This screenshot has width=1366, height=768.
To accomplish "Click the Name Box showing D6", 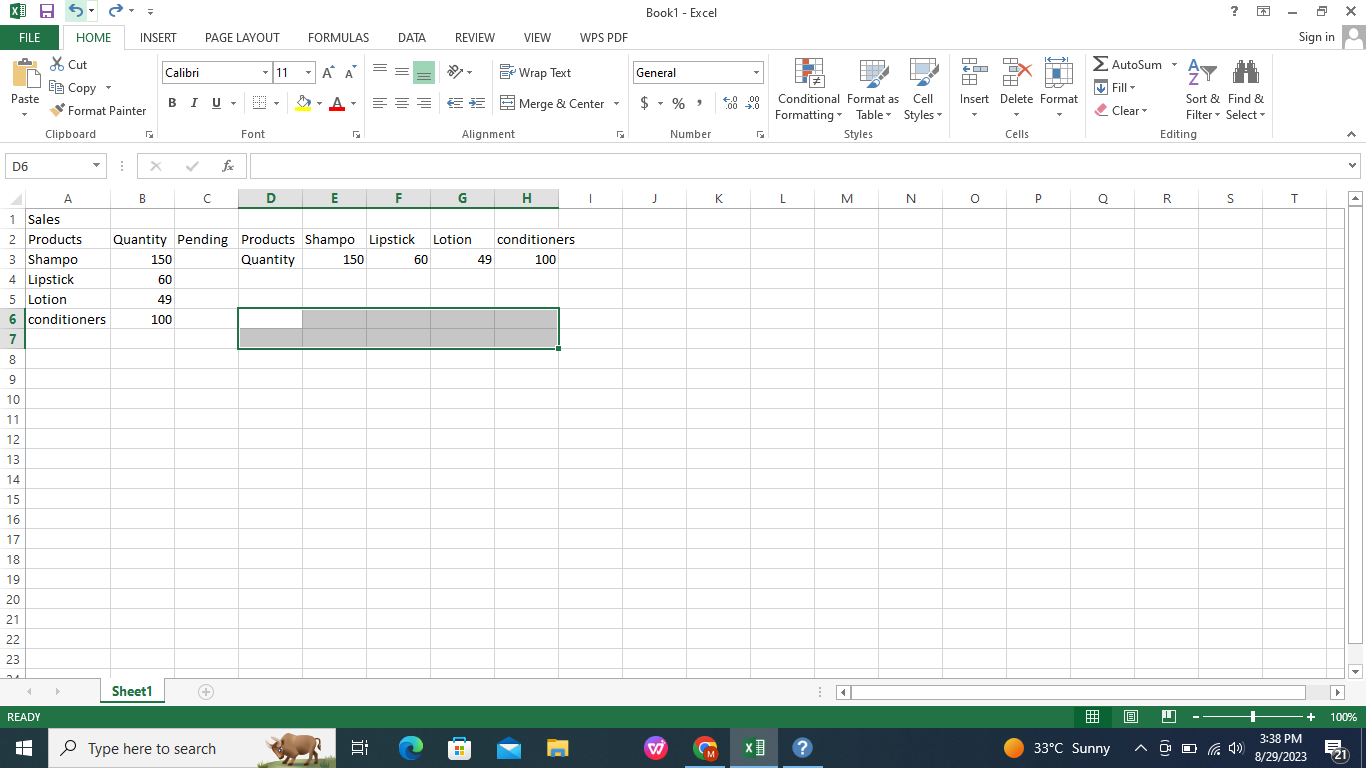I will (47, 166).
